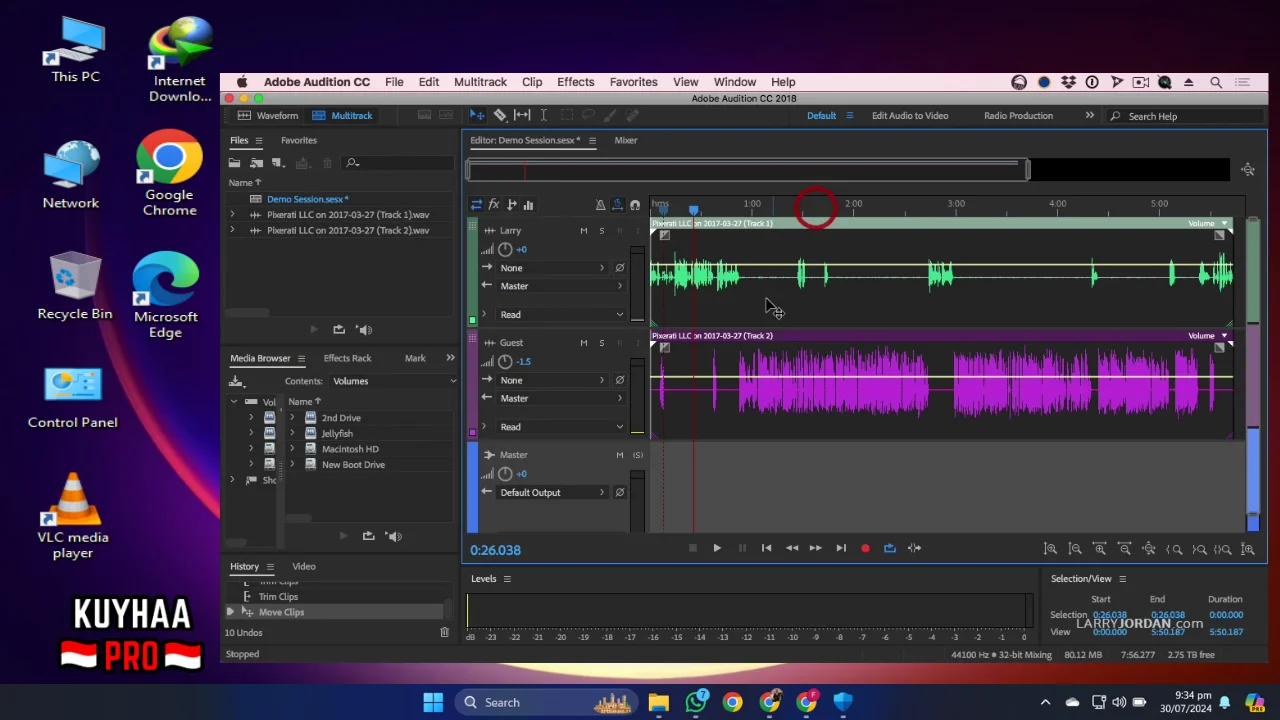Screen dimensions: 1280x720
Task: Click the trash icon in History panel
Action: 445,632
